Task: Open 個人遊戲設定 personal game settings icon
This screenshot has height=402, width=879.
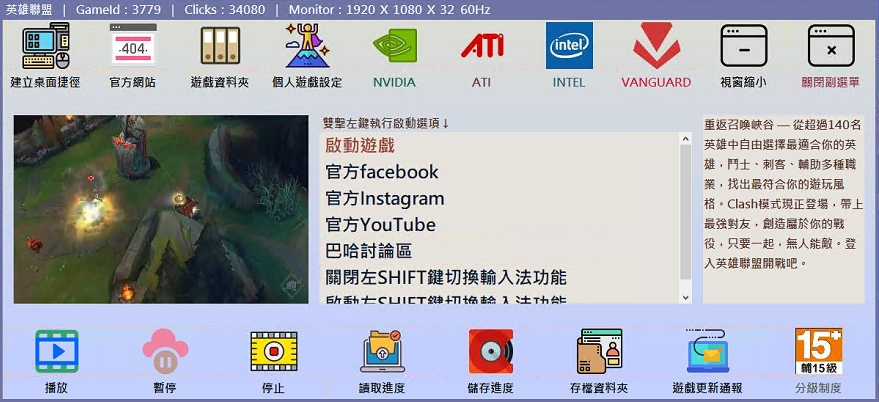Action: point(307,45)
